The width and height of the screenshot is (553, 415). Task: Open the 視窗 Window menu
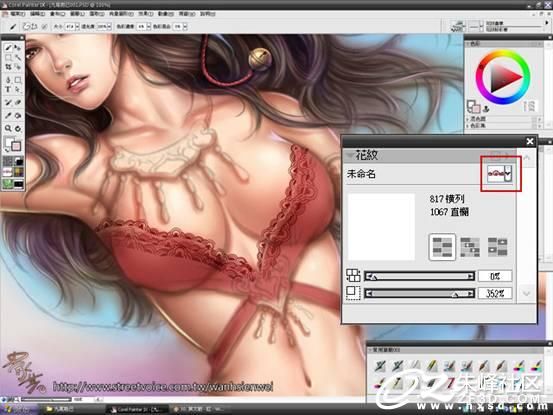pos(187,14)
